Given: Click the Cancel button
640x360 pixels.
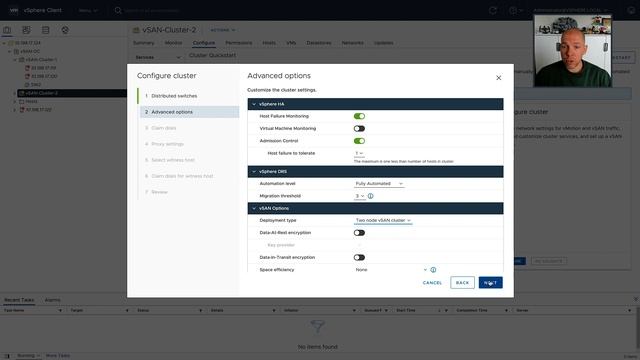Looking at the screenshot, I should click(x=432, y=282).
